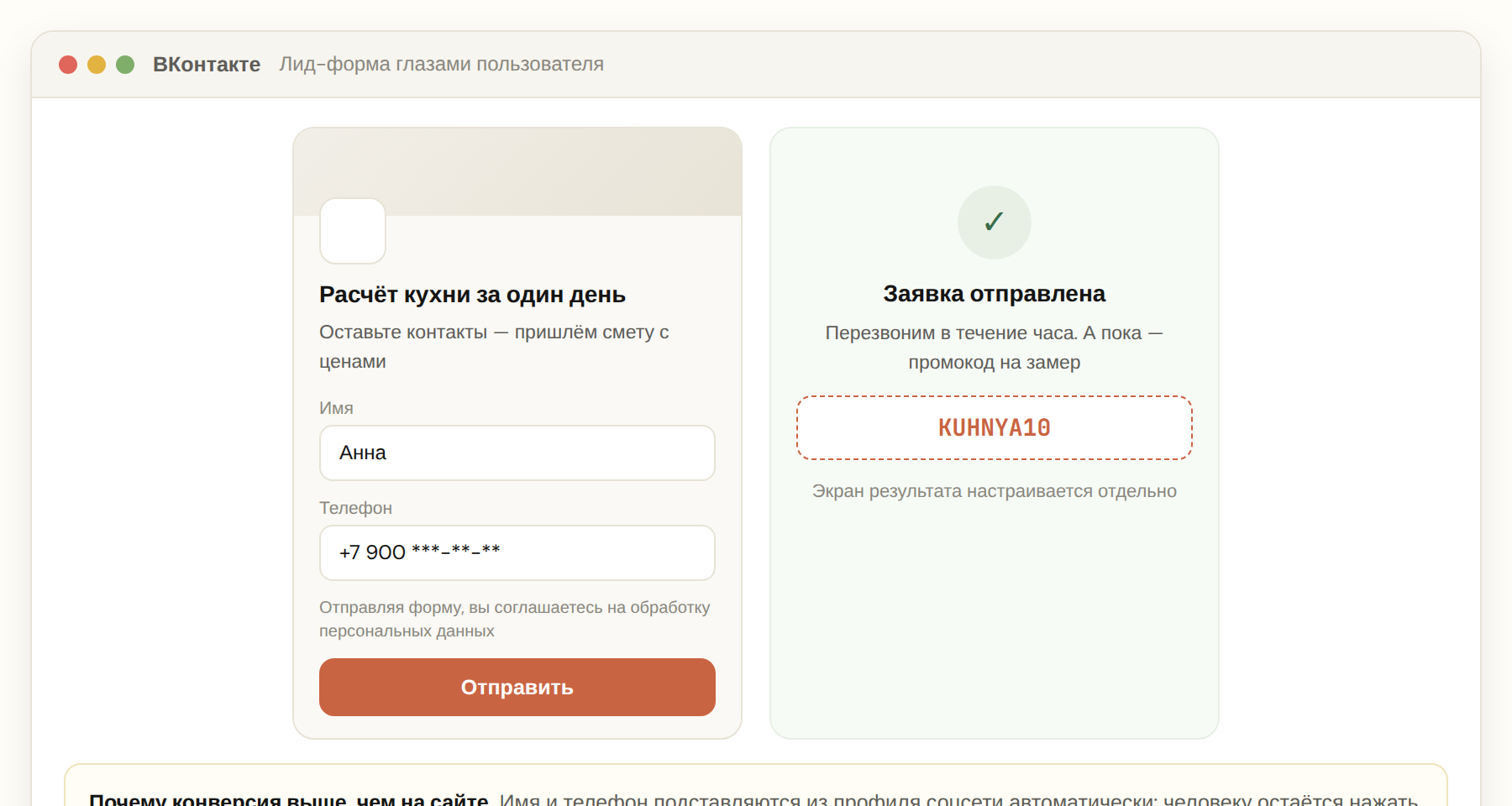
Task: Click the red window close dot
Action: [68, 65]
